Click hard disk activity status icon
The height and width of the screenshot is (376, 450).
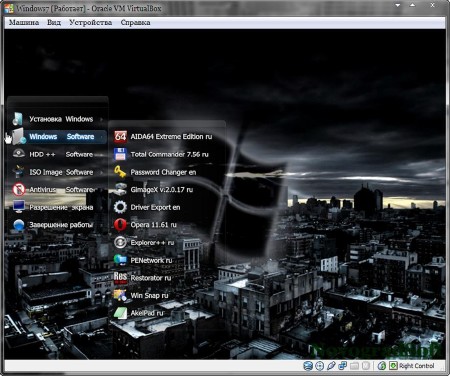[308, 366]
